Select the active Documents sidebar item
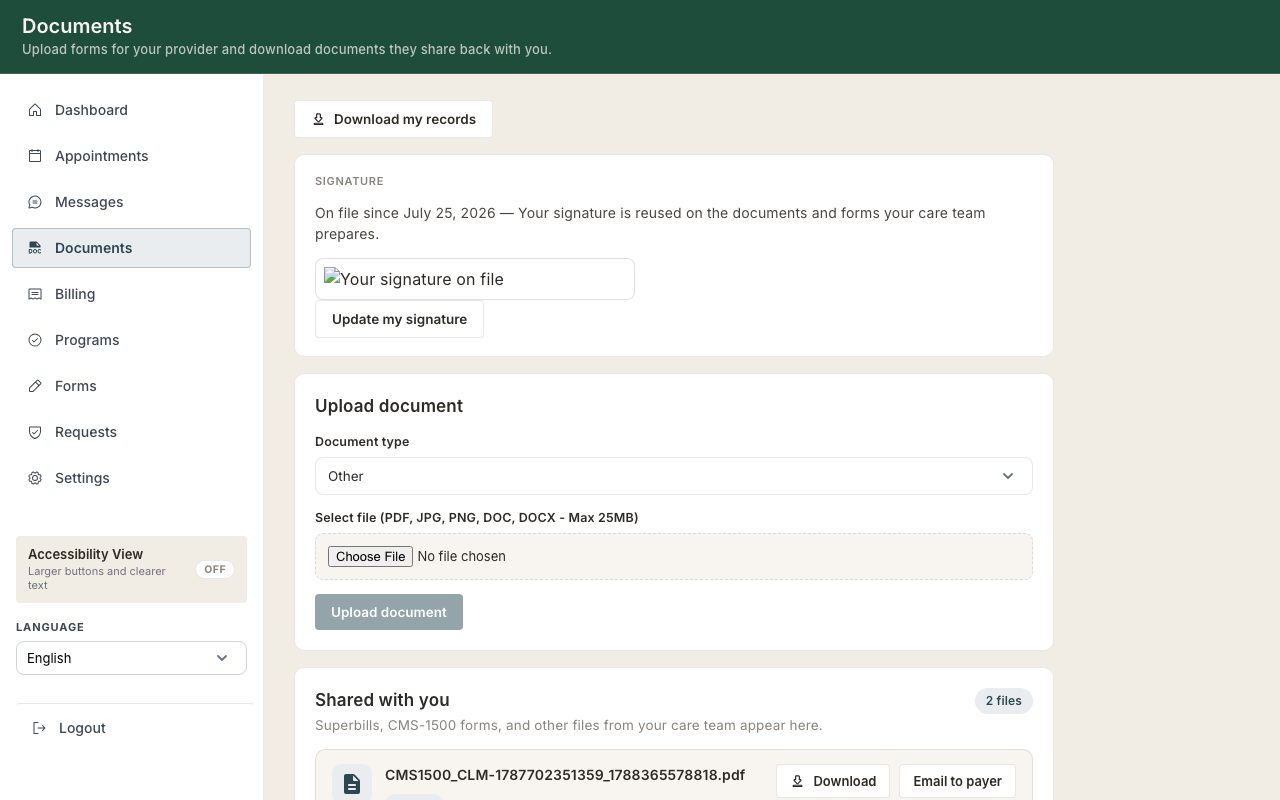 click(131, 248)
